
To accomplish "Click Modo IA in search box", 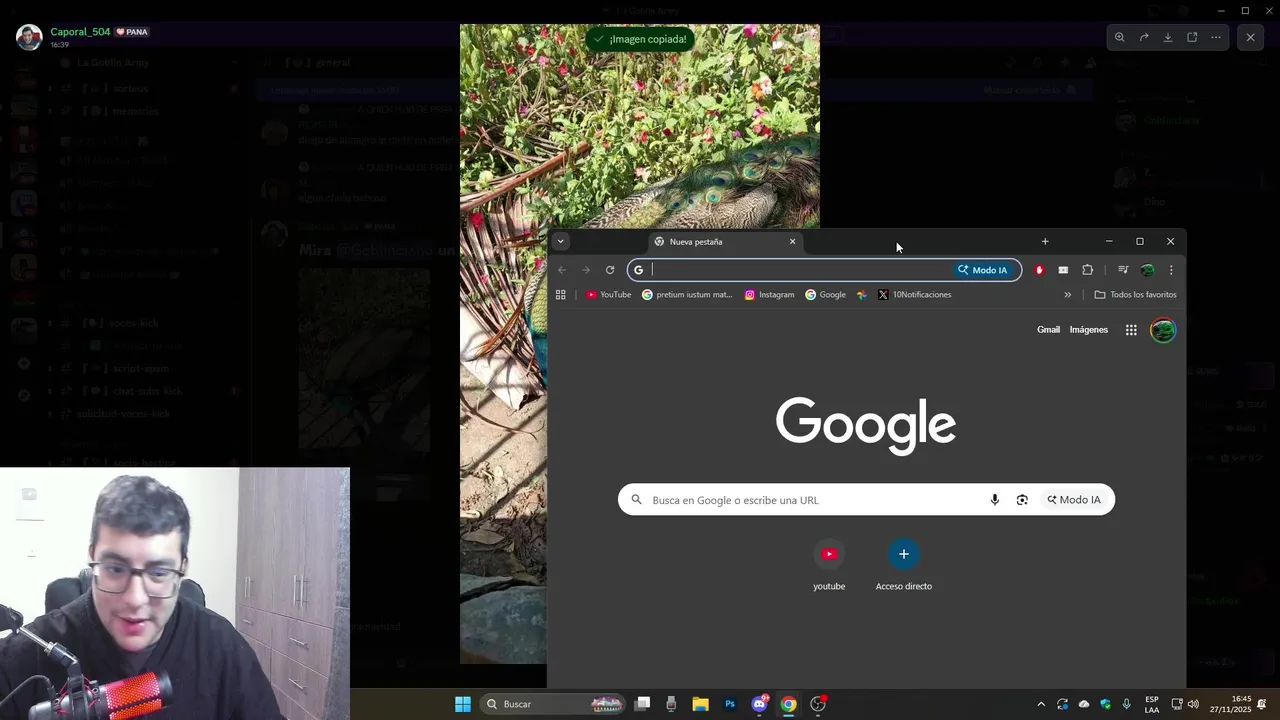I will (1074, 500).
